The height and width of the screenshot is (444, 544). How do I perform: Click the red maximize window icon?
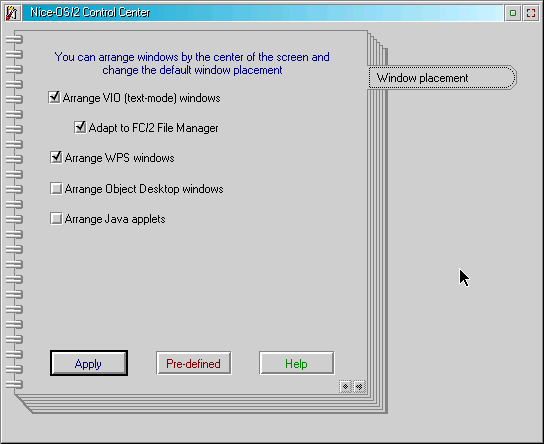531,13
